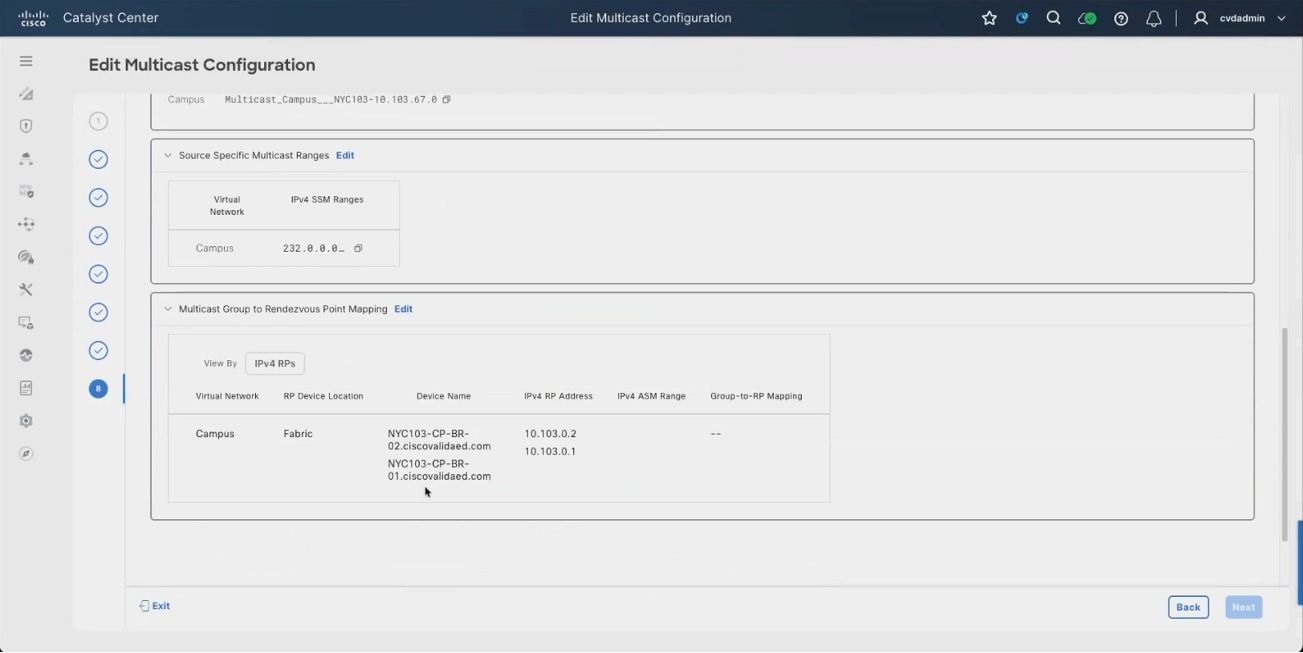This screenshot has height=653, width=1303.
Task: Add page to favorites with star icon
Action: [x=989, y=18]
